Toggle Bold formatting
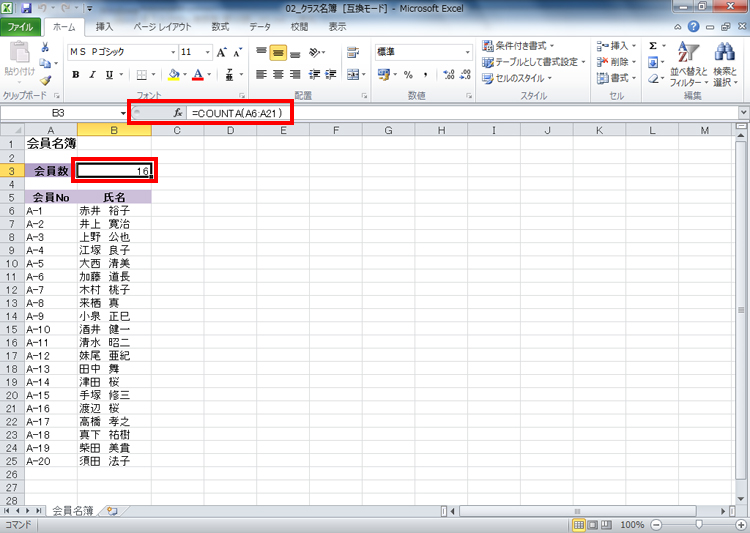Viewport: 750px width, 533px height. click(76, 75)
